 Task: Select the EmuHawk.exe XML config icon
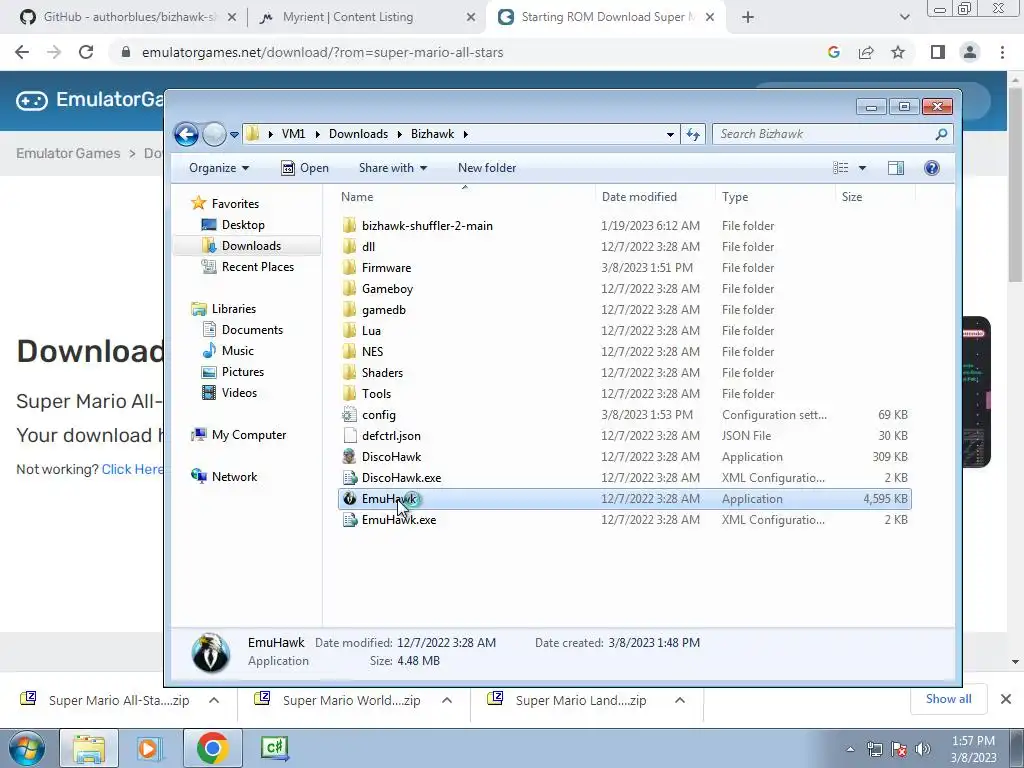pyautogui.click(x=349, y=520)
